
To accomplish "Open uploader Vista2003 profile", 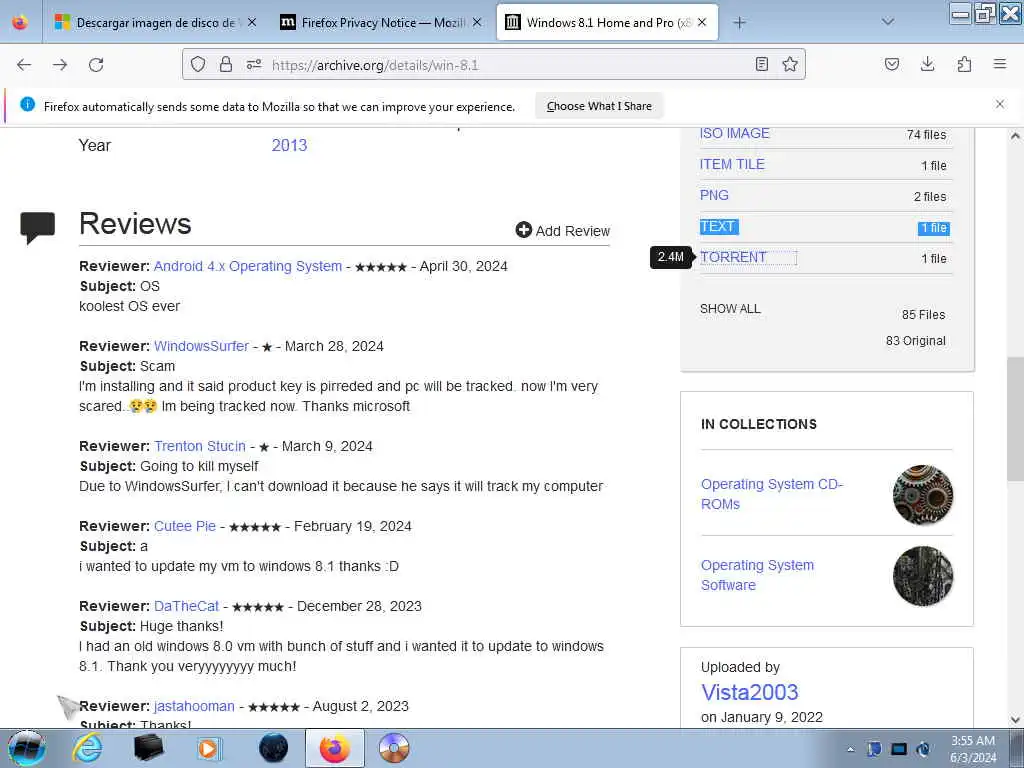I will pos(750,692).
